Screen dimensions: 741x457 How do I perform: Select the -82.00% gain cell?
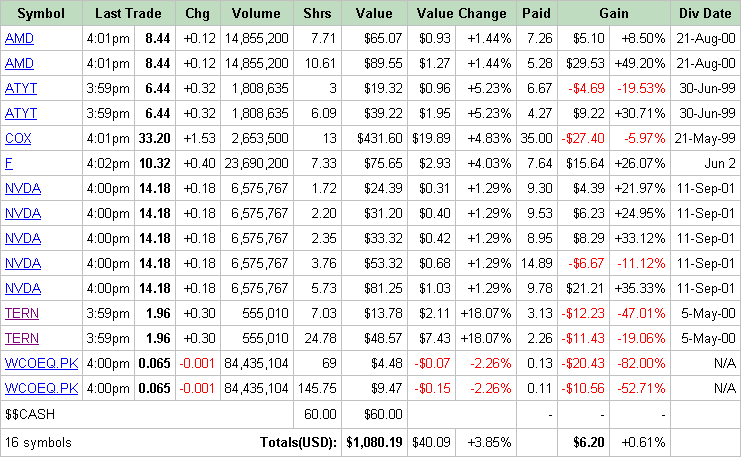[x=641, y=363]
